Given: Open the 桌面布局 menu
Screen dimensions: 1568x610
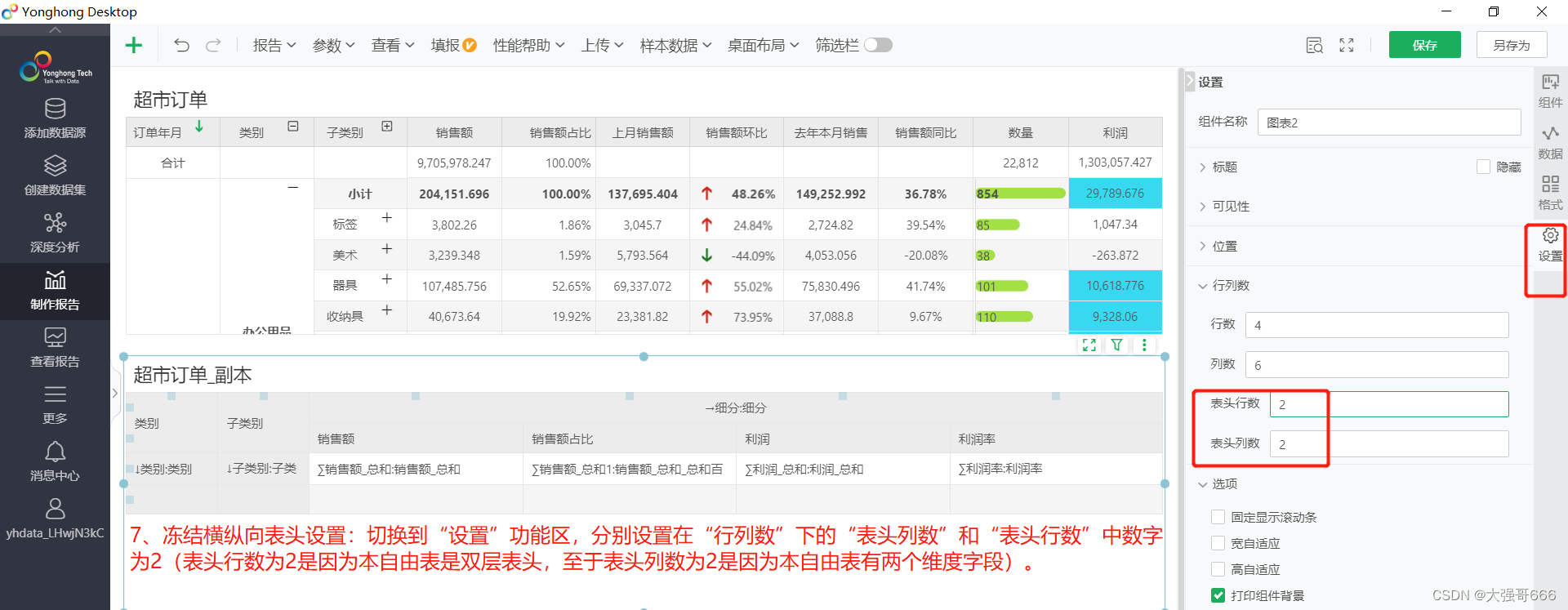Looking at the screenshot, I should click(x=763, y=45).
